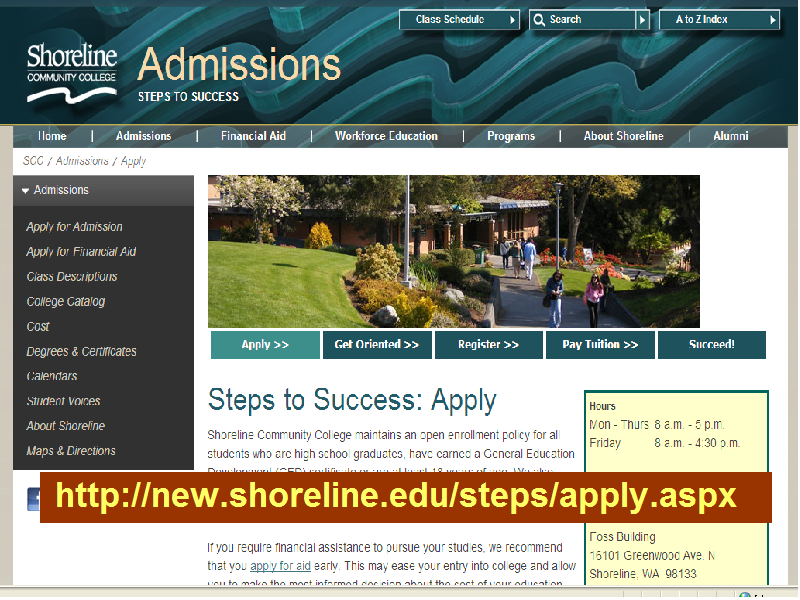Open Degrees & Certificates in the sidebar
This screenshot has height=600, width=800.
[82, 352]
